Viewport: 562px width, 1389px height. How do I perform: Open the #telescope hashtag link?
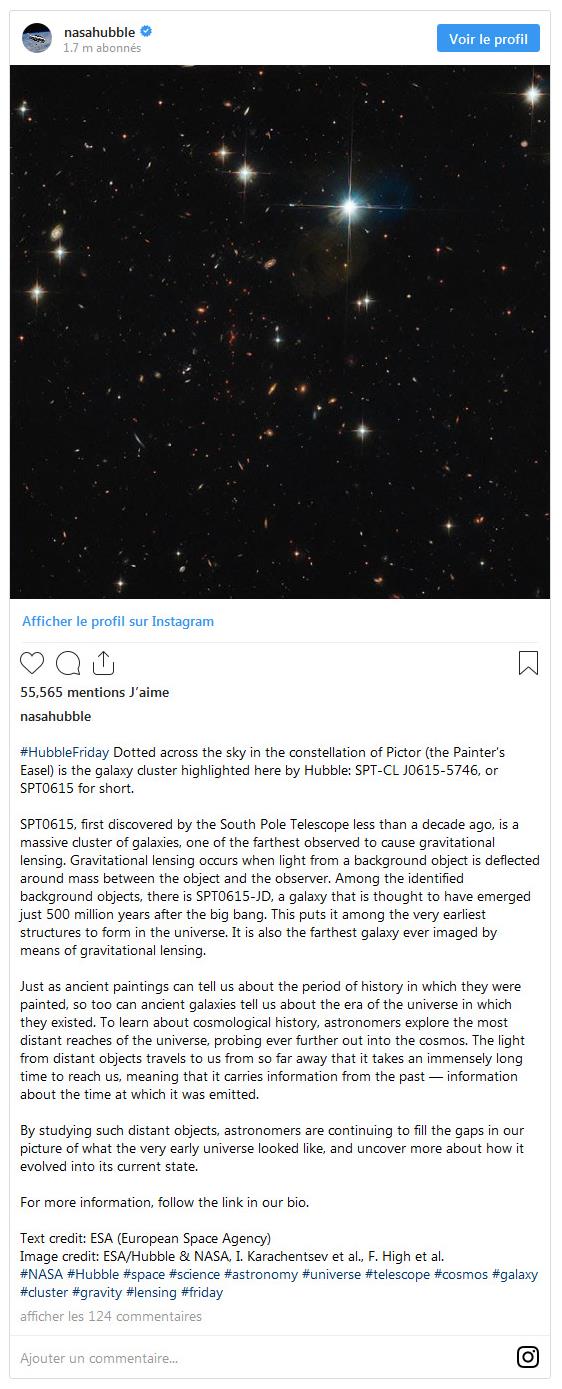point(397,1274)
